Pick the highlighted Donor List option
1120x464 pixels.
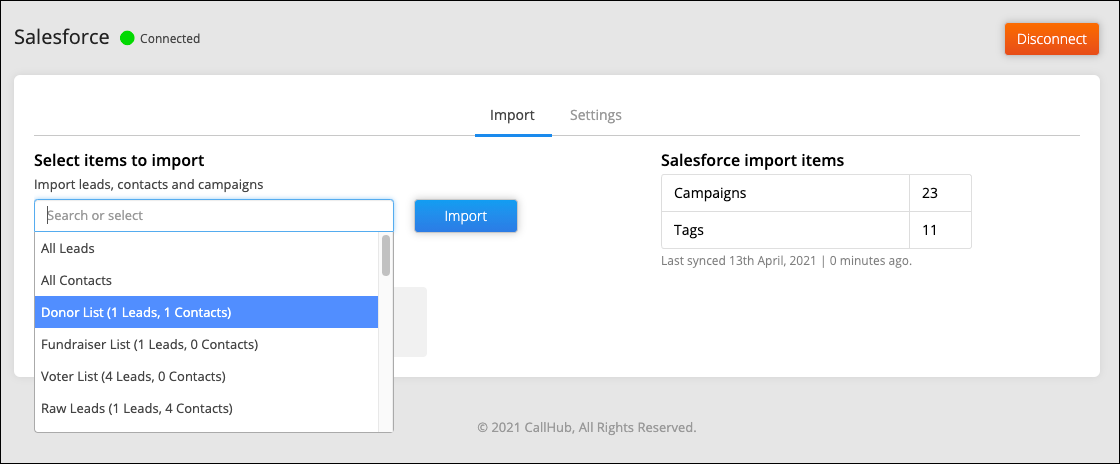tap(206, 312)
